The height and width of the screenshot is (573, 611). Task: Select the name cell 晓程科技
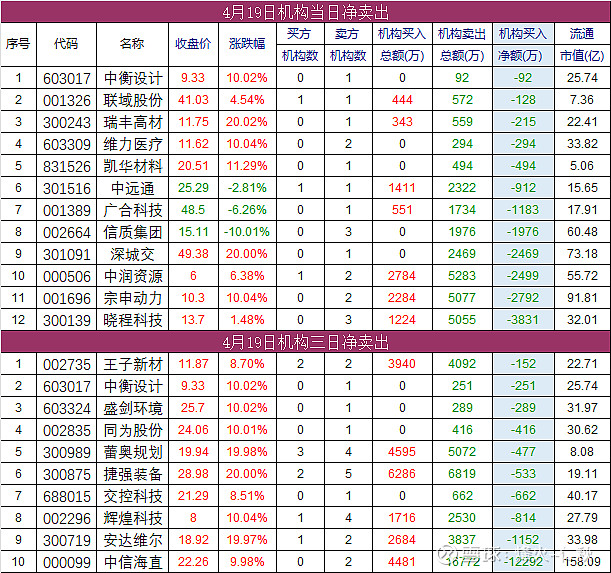(133, 320)
